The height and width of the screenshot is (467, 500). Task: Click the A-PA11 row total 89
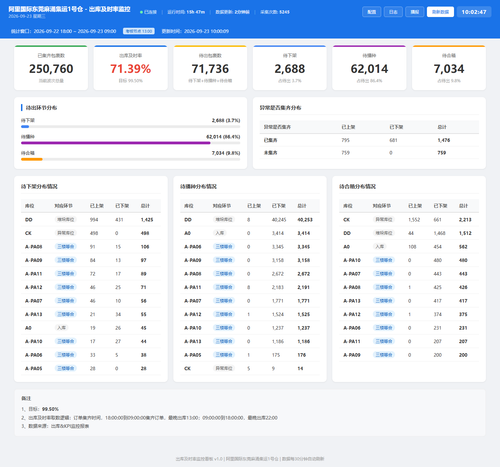coord(144,274)
